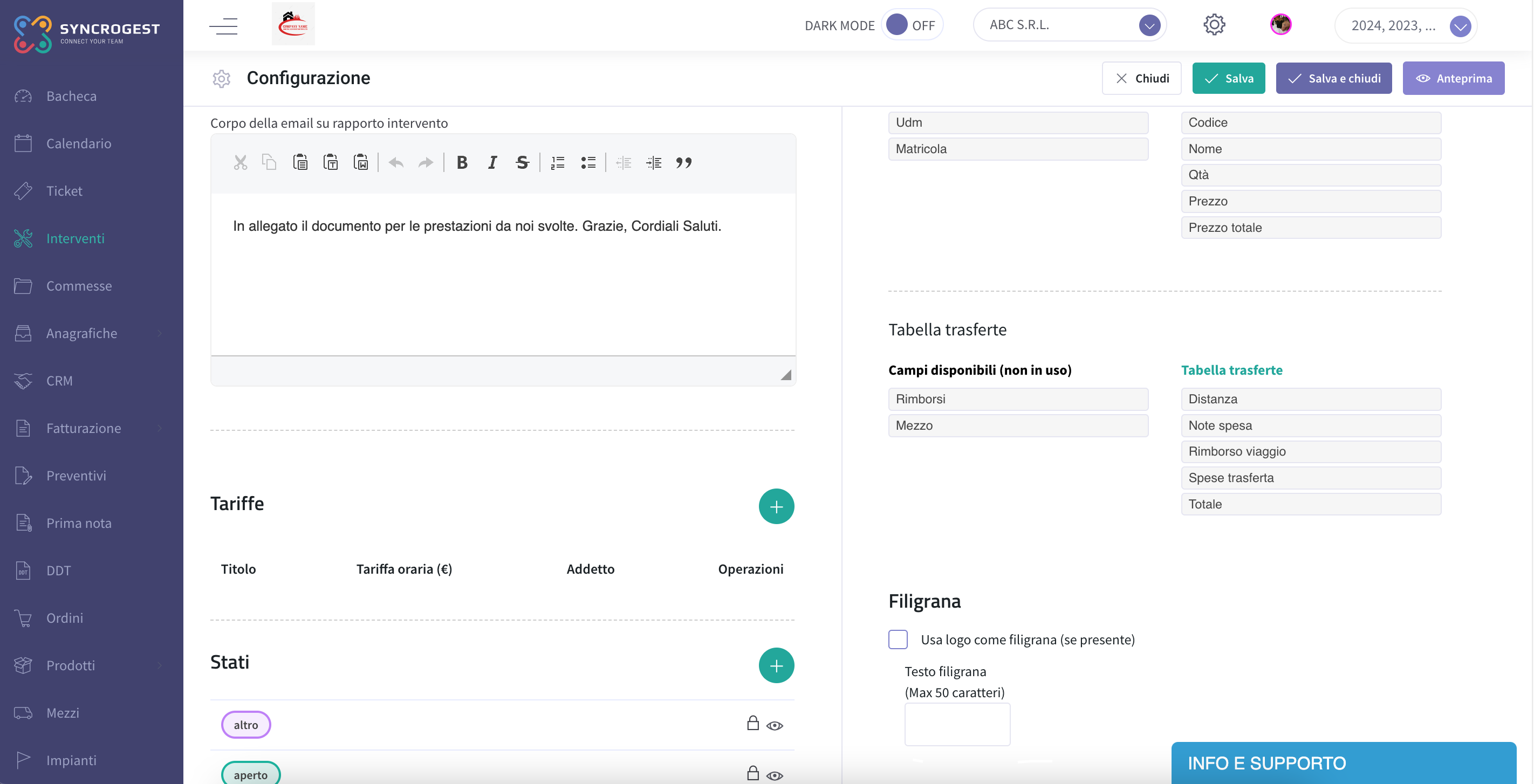Click Anteprima preview button

pyautogui.click(x=1454, y=78)
